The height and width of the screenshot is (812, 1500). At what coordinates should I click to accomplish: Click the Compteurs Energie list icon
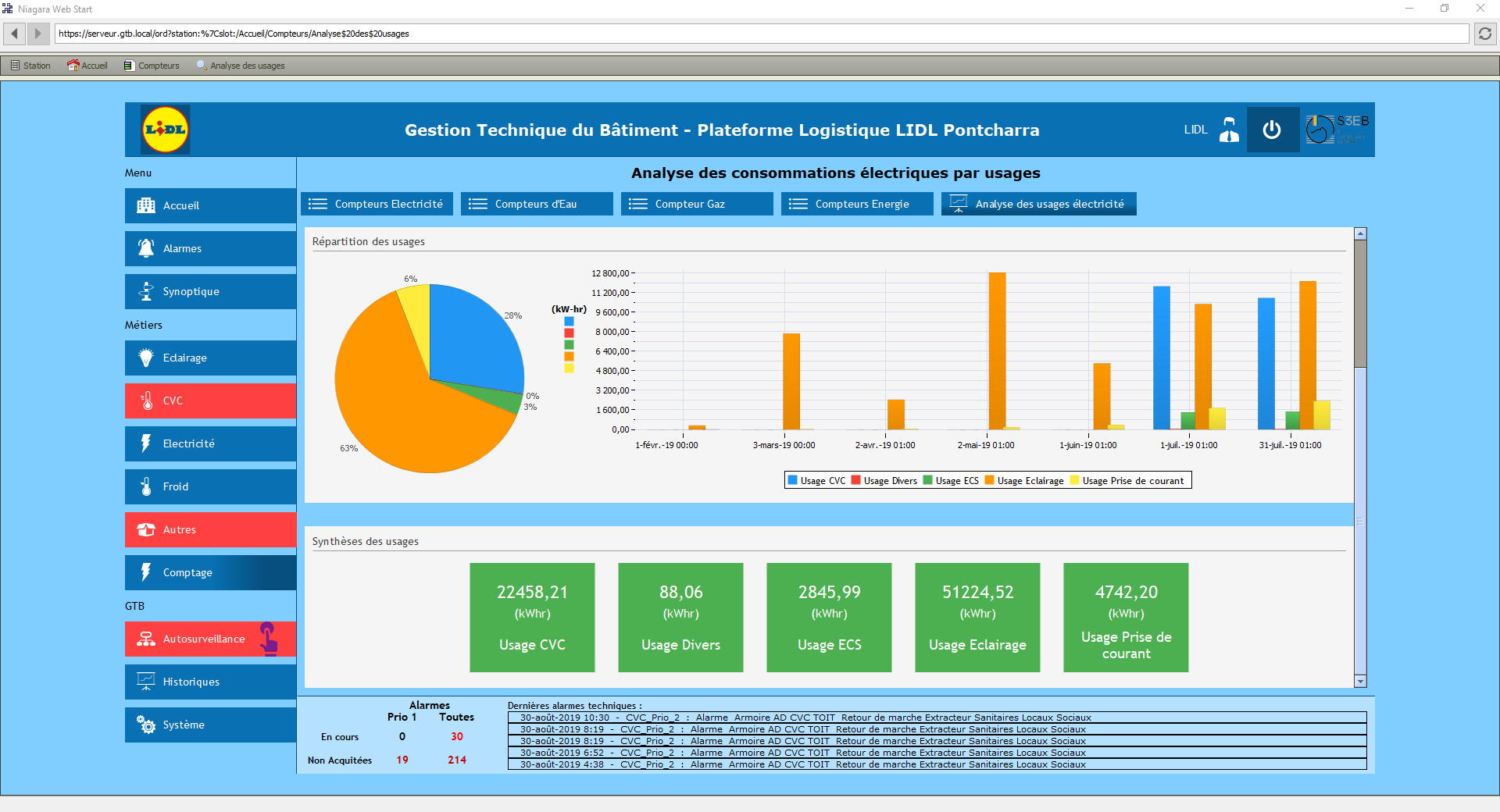pyautogui.click(x=798, y=204)
